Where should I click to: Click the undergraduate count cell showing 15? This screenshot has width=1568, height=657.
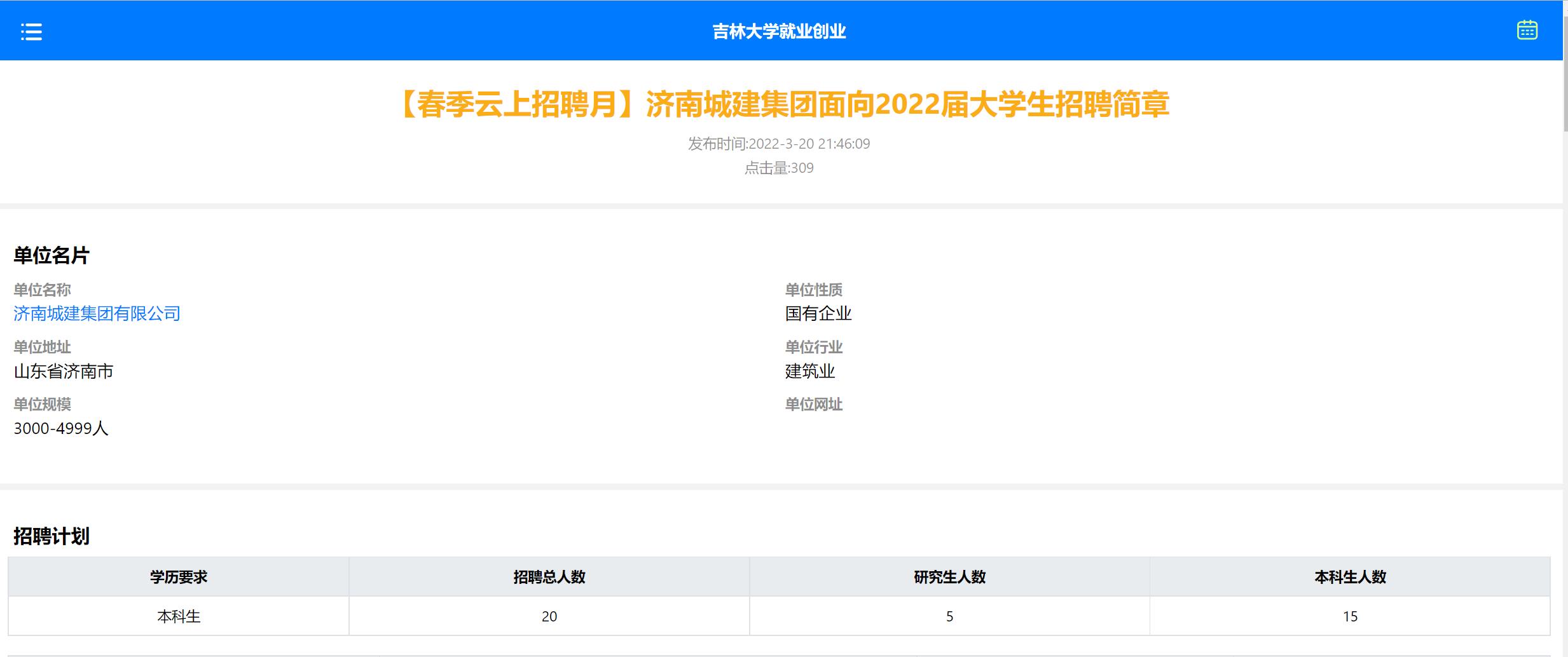tap(1350, 616)
